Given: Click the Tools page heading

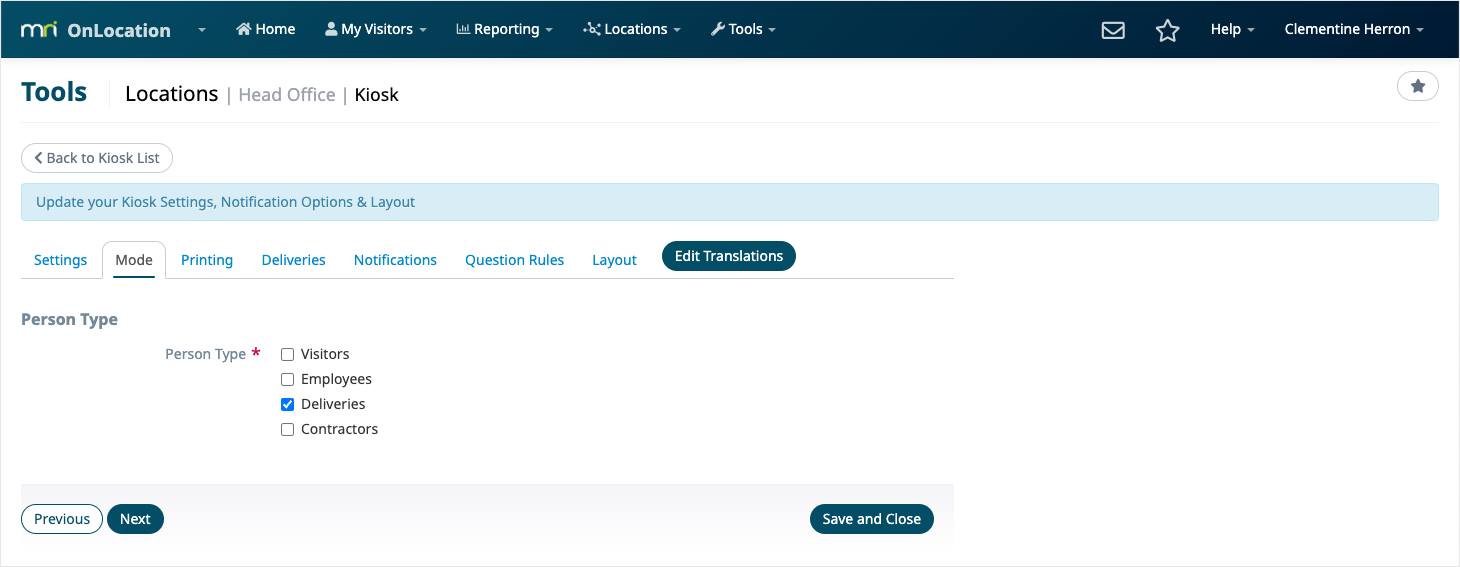Looking at the screenshot, I should pyautogui.click(x=54, y=92).
